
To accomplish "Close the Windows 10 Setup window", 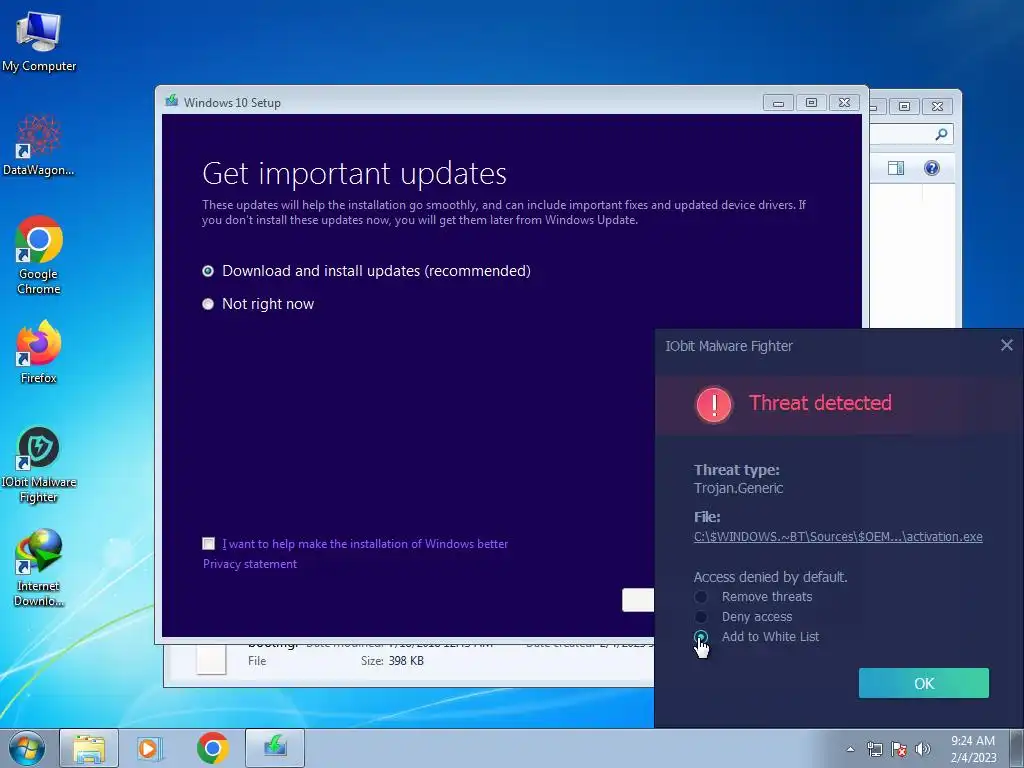I will [x=844, y=103].
